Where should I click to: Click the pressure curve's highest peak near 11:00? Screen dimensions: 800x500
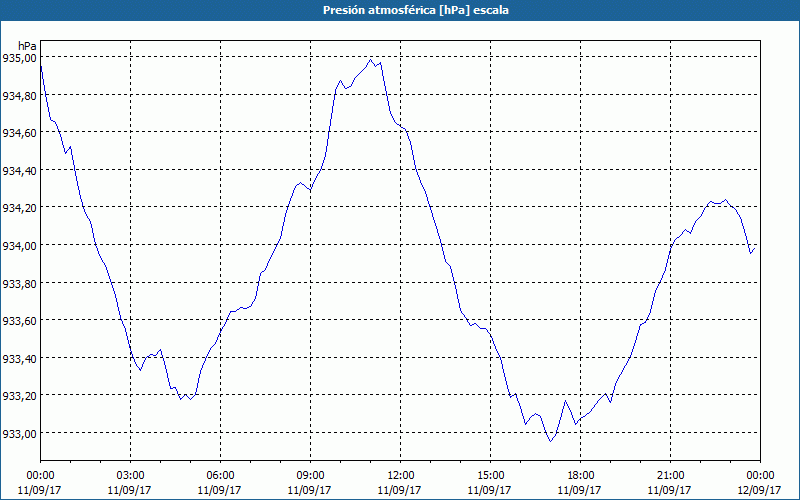click(x=371, y=60)
